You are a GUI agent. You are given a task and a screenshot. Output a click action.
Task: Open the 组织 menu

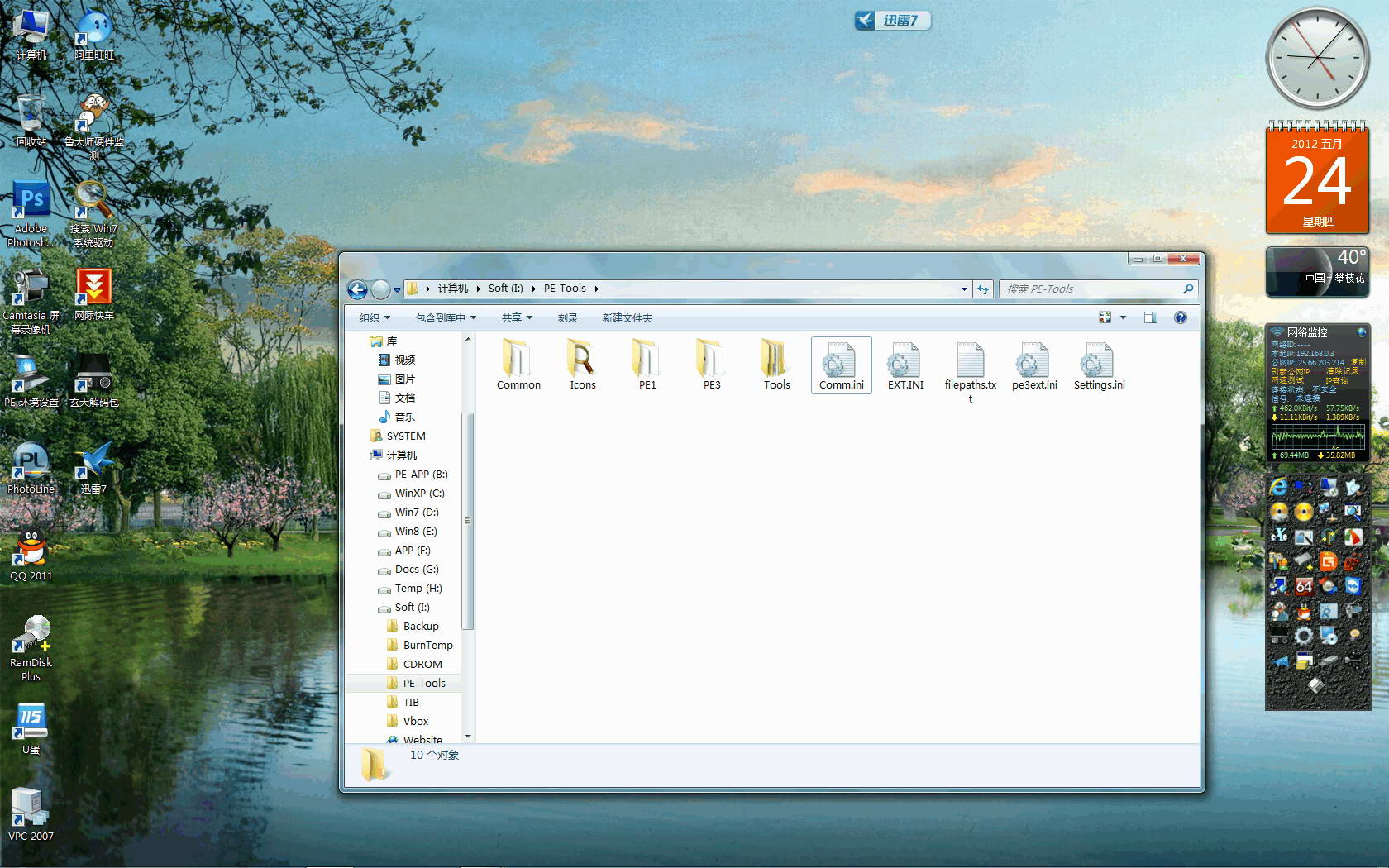pos(375,317)
